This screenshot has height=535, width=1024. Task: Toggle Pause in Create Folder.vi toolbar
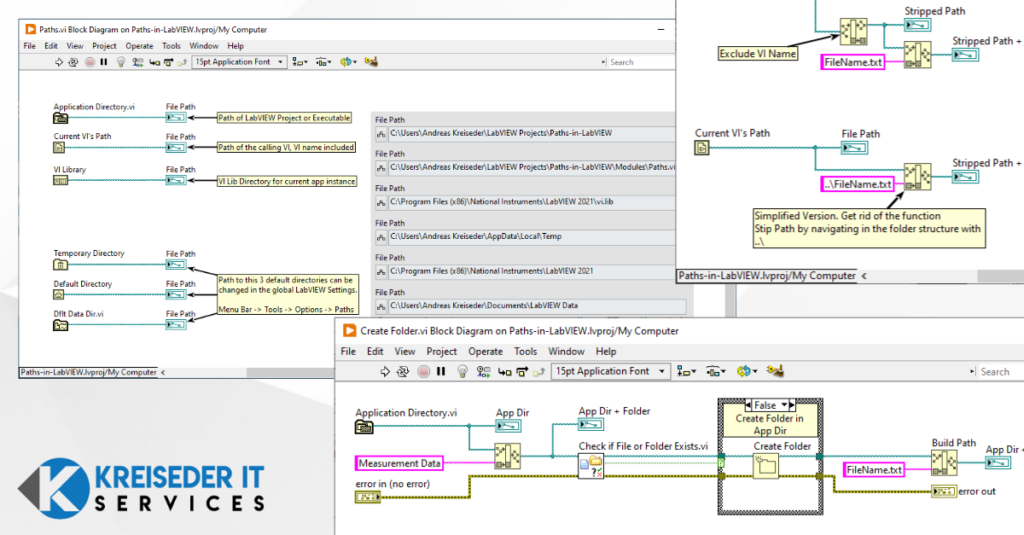(441, 372)
